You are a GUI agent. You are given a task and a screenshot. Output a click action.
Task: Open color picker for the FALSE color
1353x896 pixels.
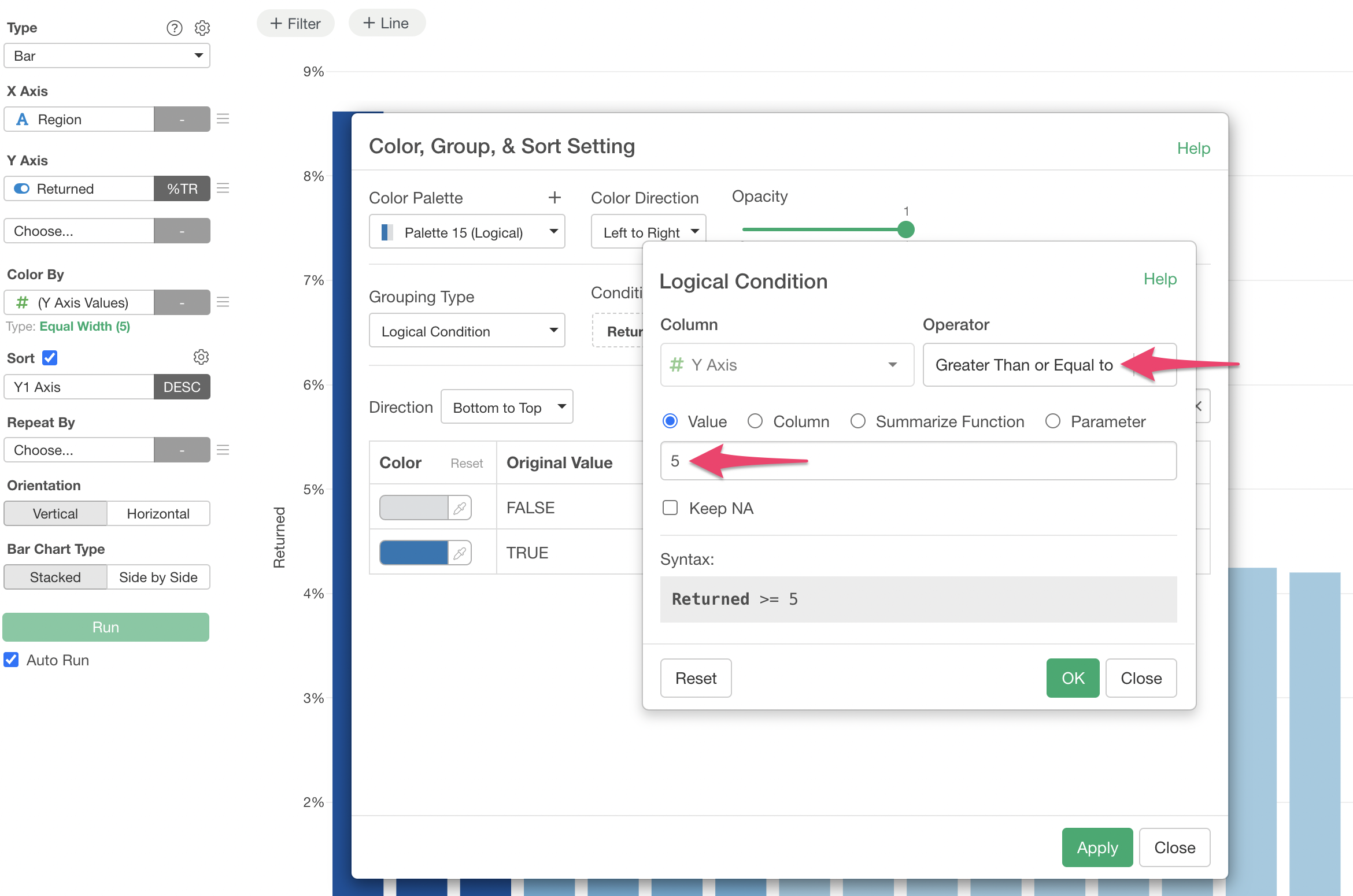pos(460,508)
